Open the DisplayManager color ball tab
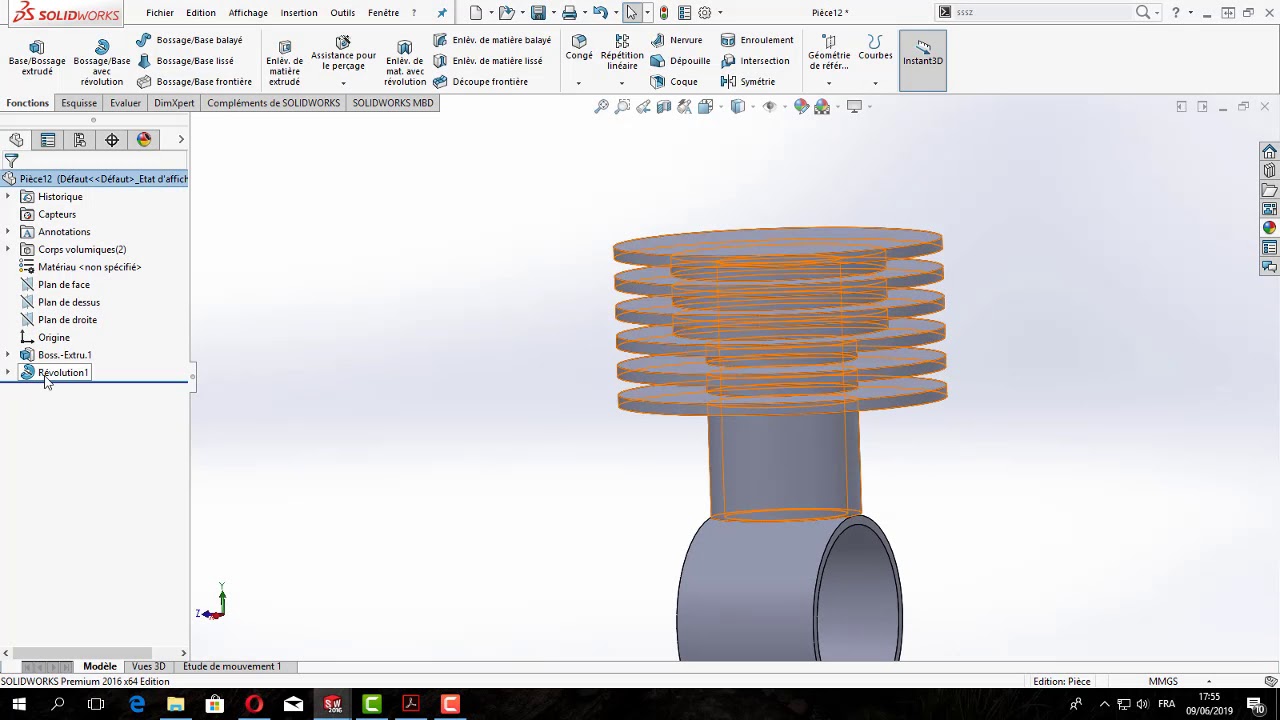The image size is (1280, 720). click(144, 140)
